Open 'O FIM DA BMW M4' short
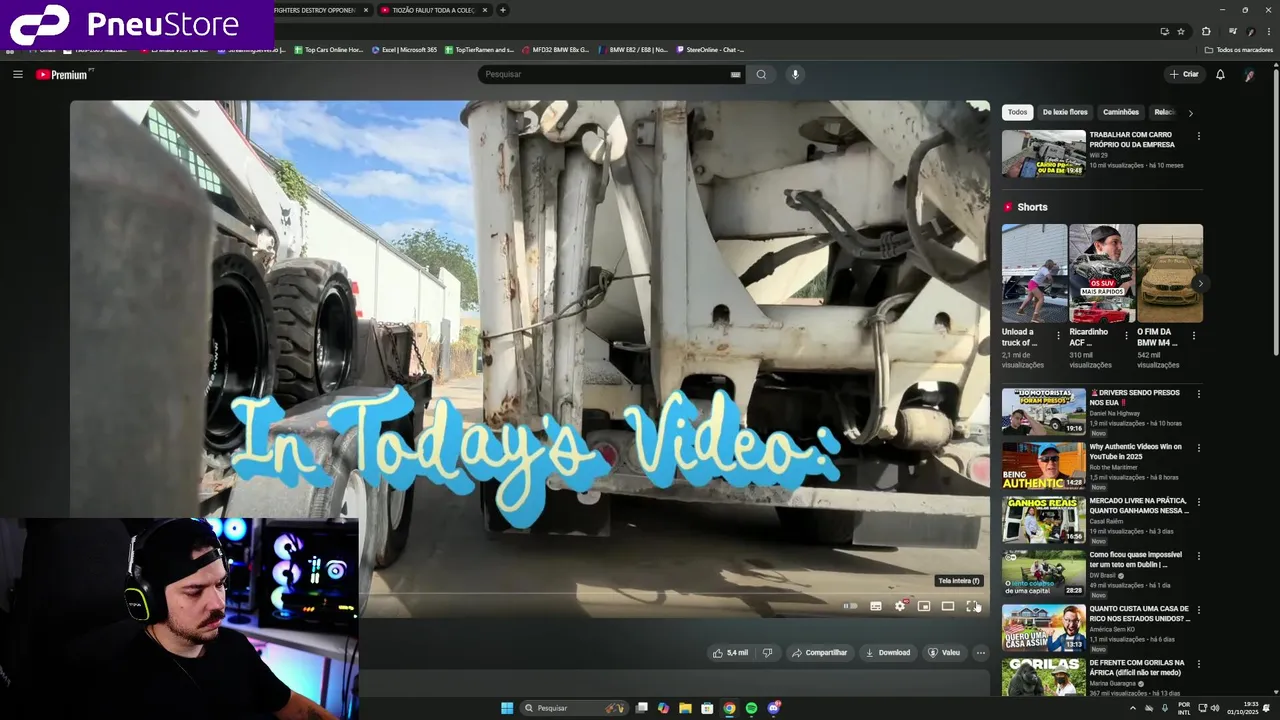Image resolution: width=1280 pixels, height=720 pixels. pos(1170,273)
